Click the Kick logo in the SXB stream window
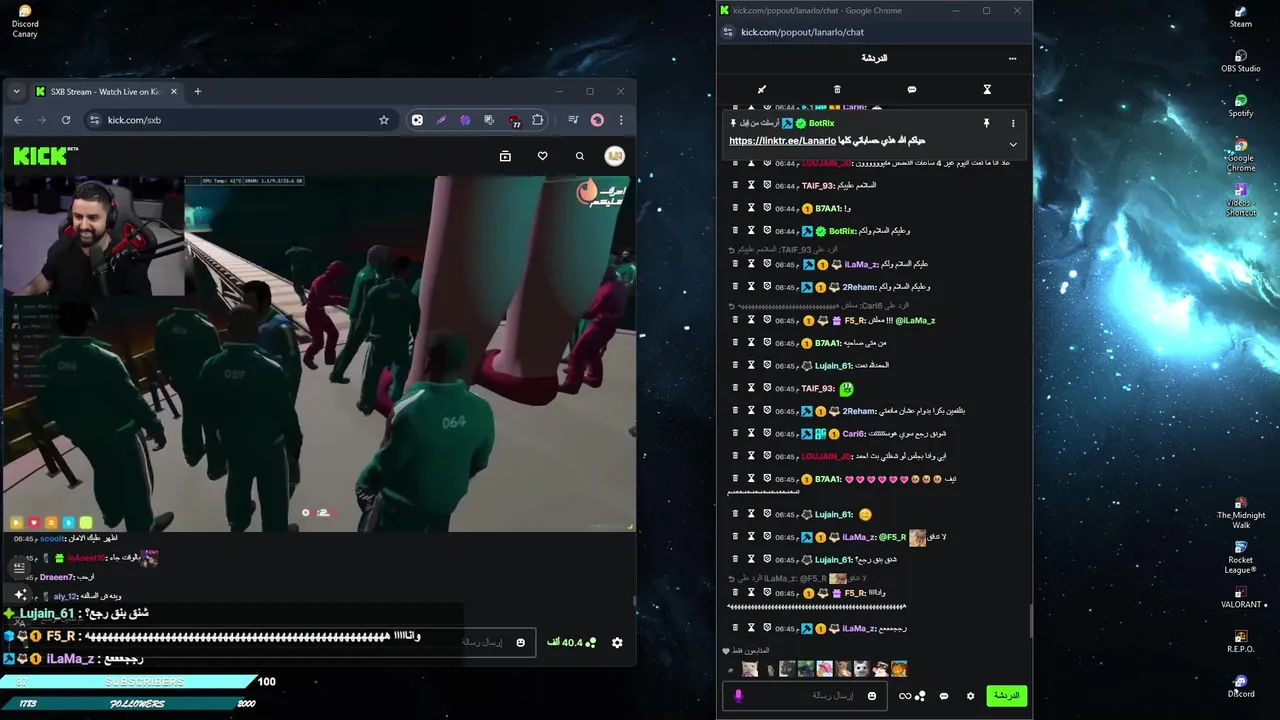1280x720 pixels. [45, 156]
